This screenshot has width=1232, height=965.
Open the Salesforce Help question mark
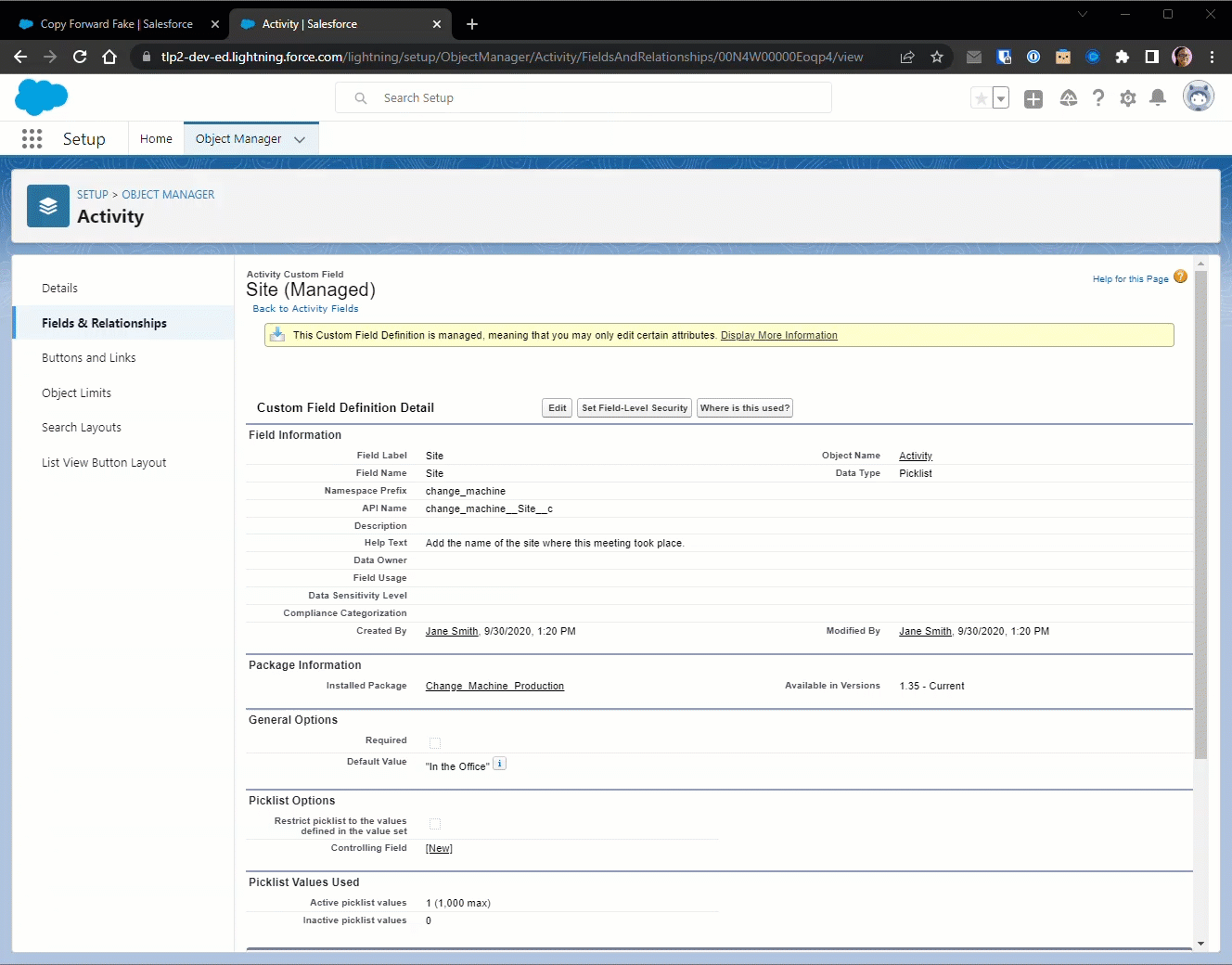[1098, 98]
